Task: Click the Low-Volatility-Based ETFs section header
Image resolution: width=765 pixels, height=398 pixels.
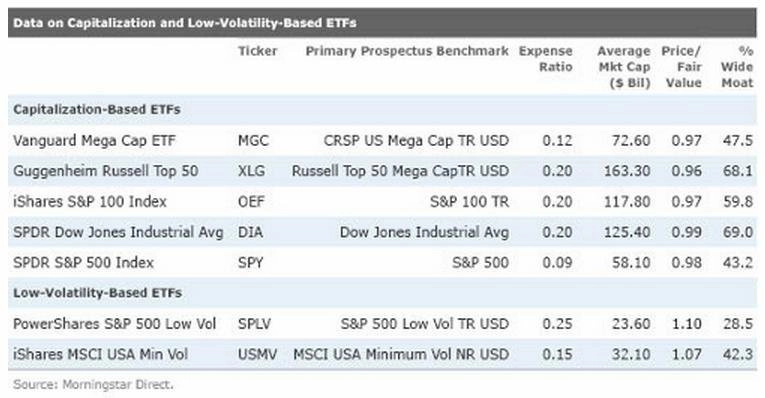Action: click(98, 293)
